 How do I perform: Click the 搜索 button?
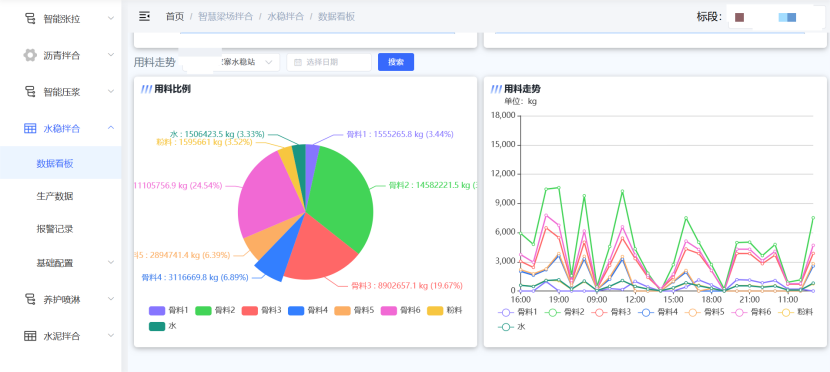[x=396, y=62]
